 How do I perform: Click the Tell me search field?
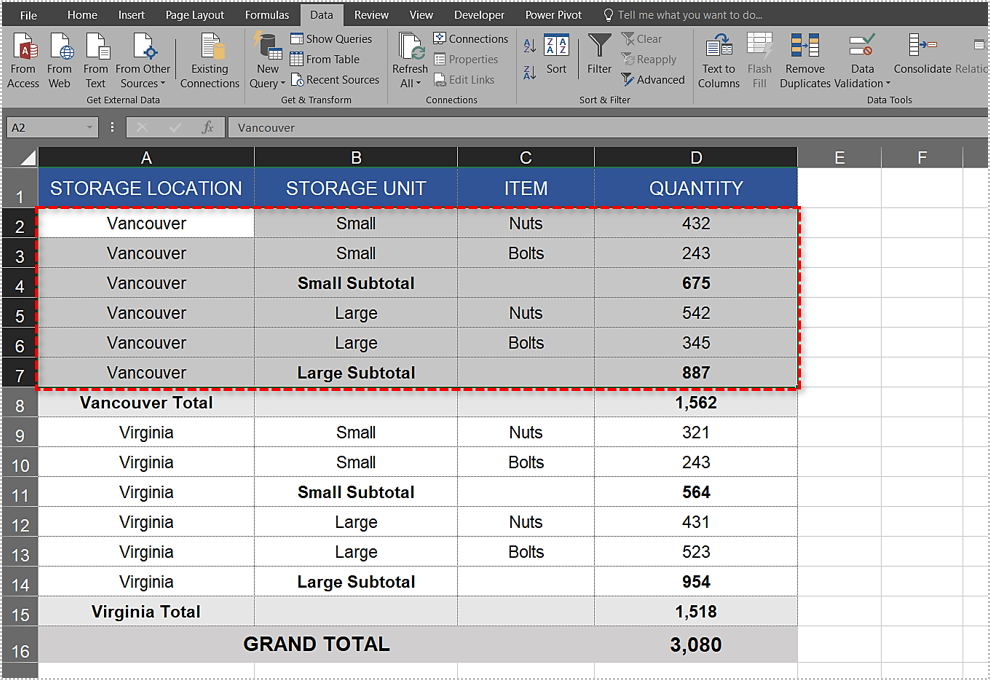tap(688, 15)
